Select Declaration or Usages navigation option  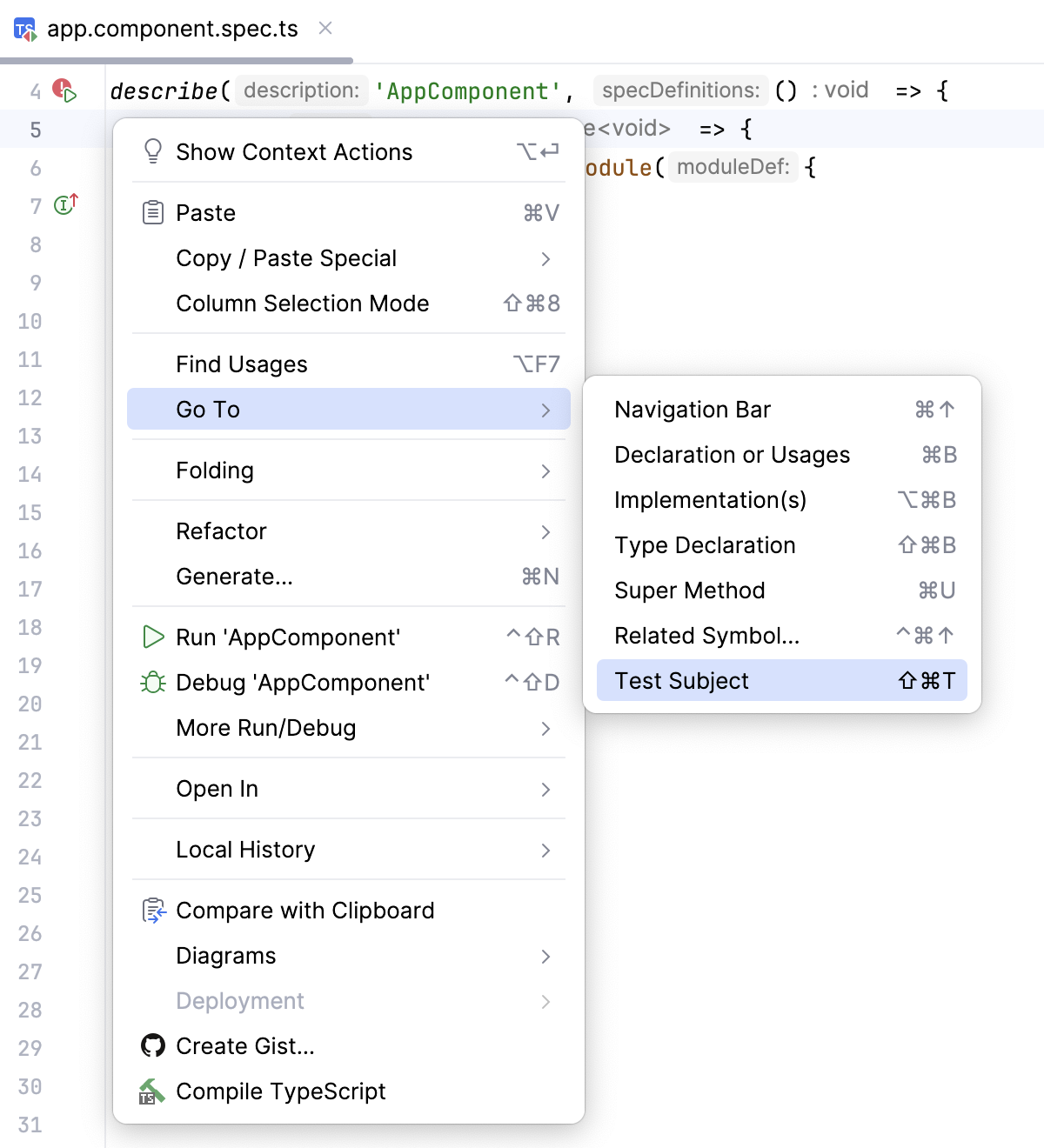(x=733, y=454)
